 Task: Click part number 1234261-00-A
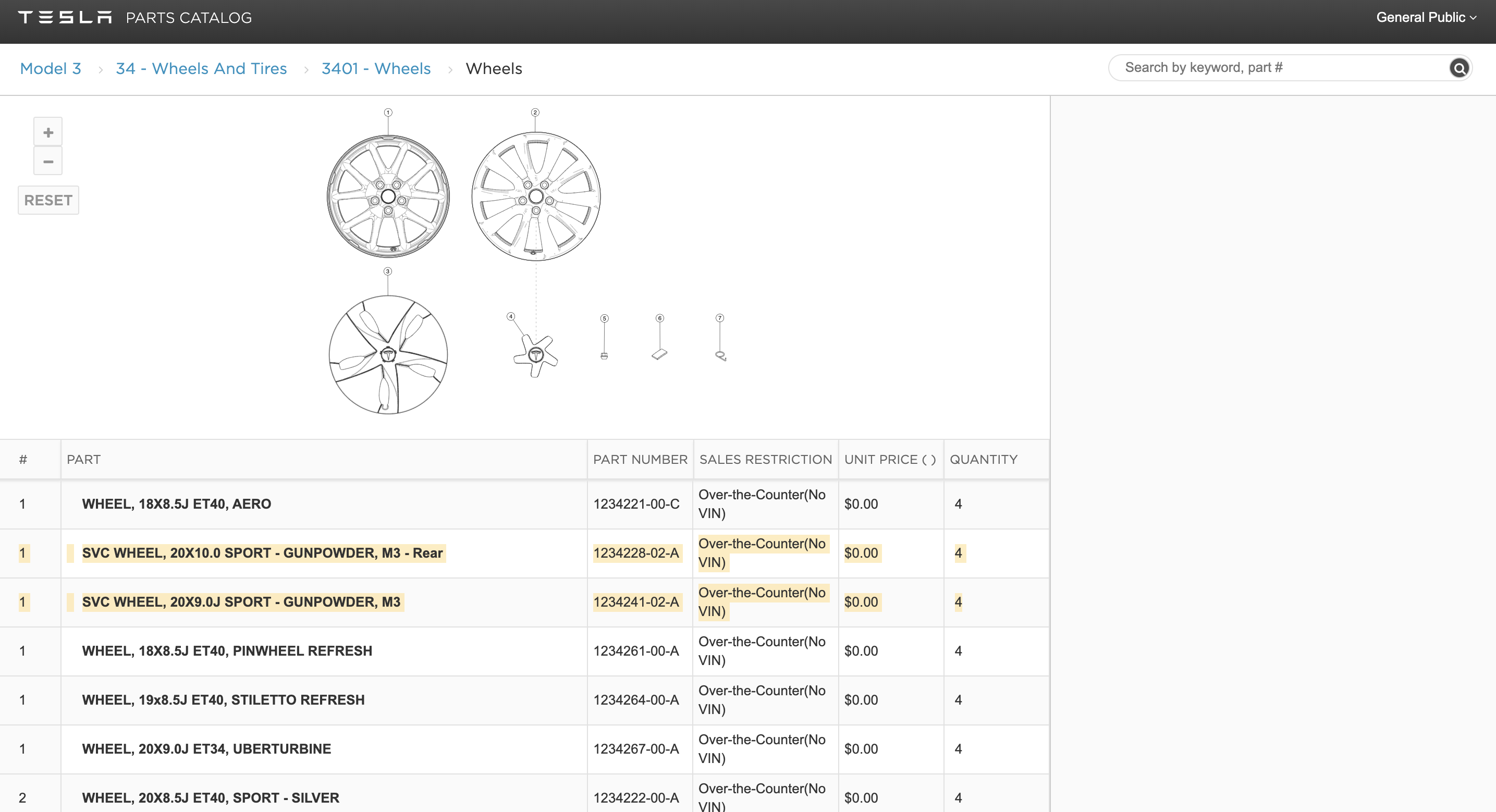pyautogui.click(x=636, y=651)
